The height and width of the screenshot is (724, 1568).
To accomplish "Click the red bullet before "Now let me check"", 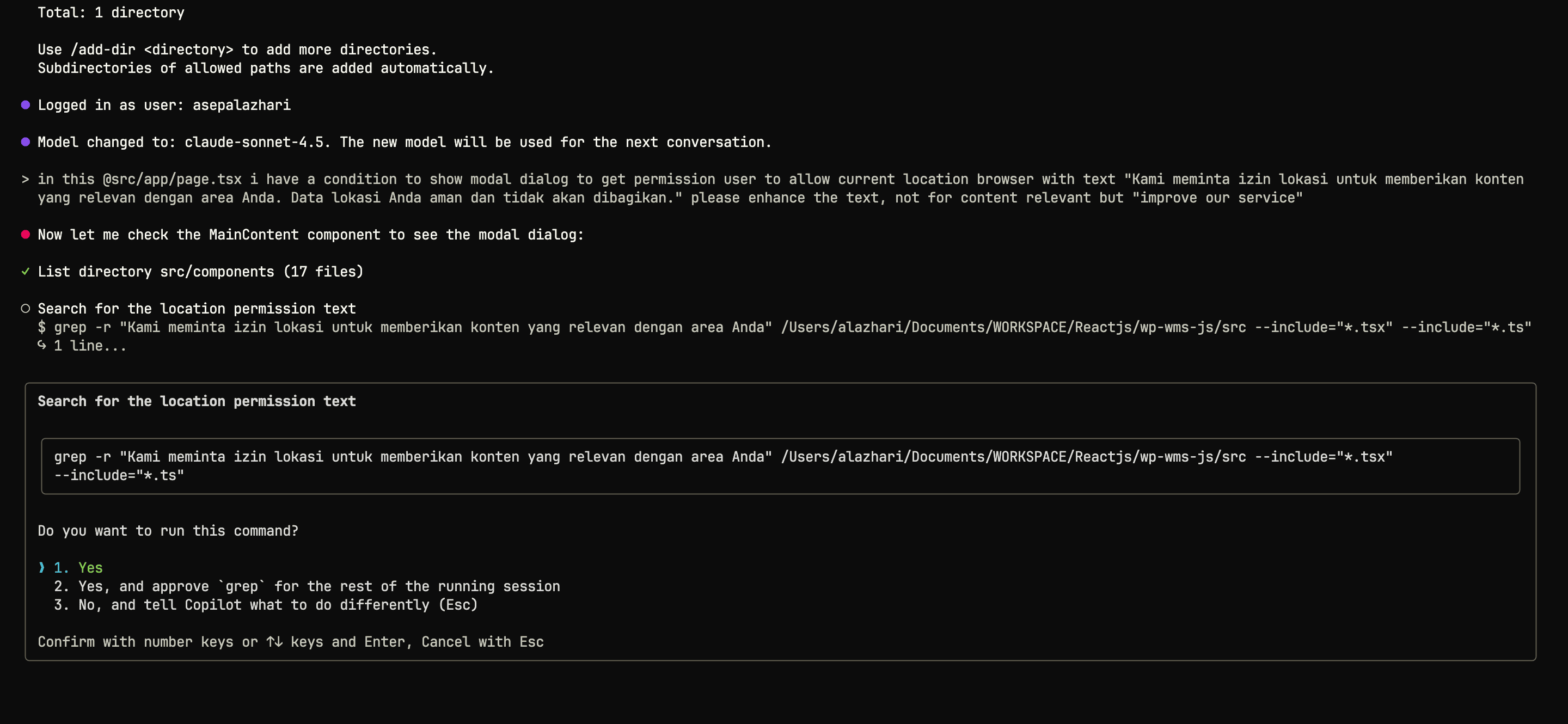I will [x=26, y=235].
